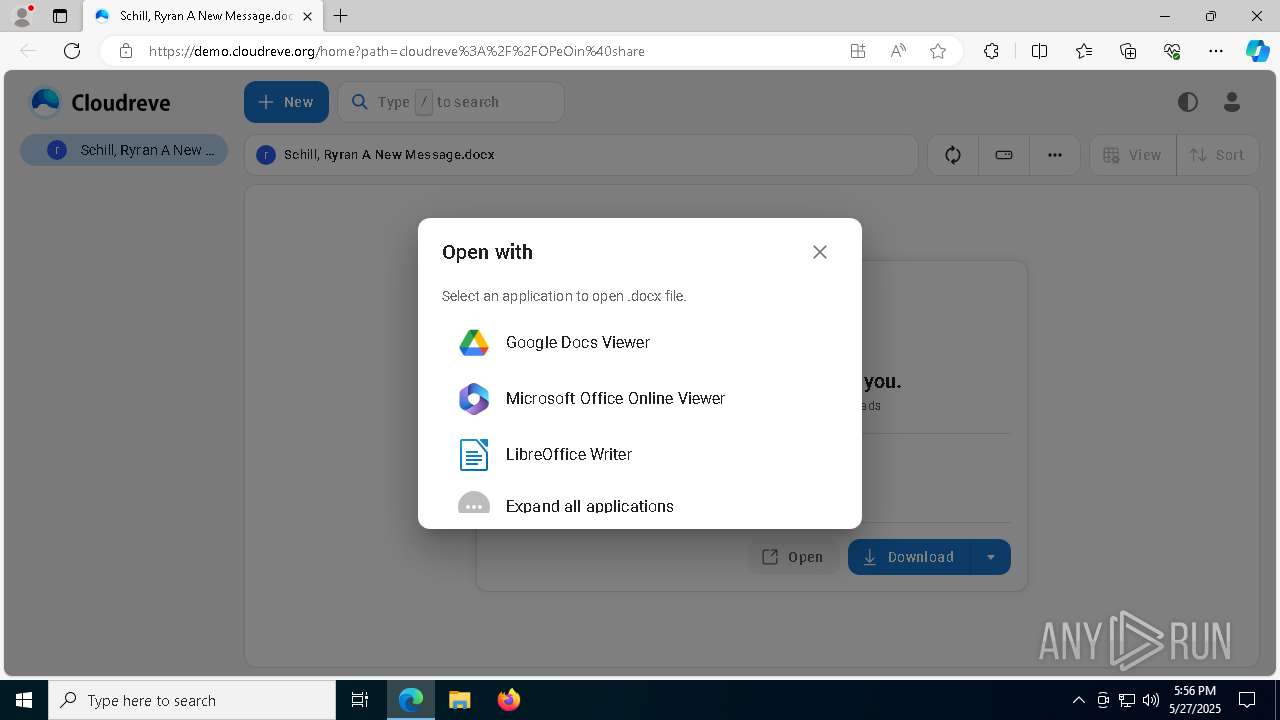Screen dimensions: 1280x720
Task: Open browser extensions icon
Action: (x=991, y=51)
